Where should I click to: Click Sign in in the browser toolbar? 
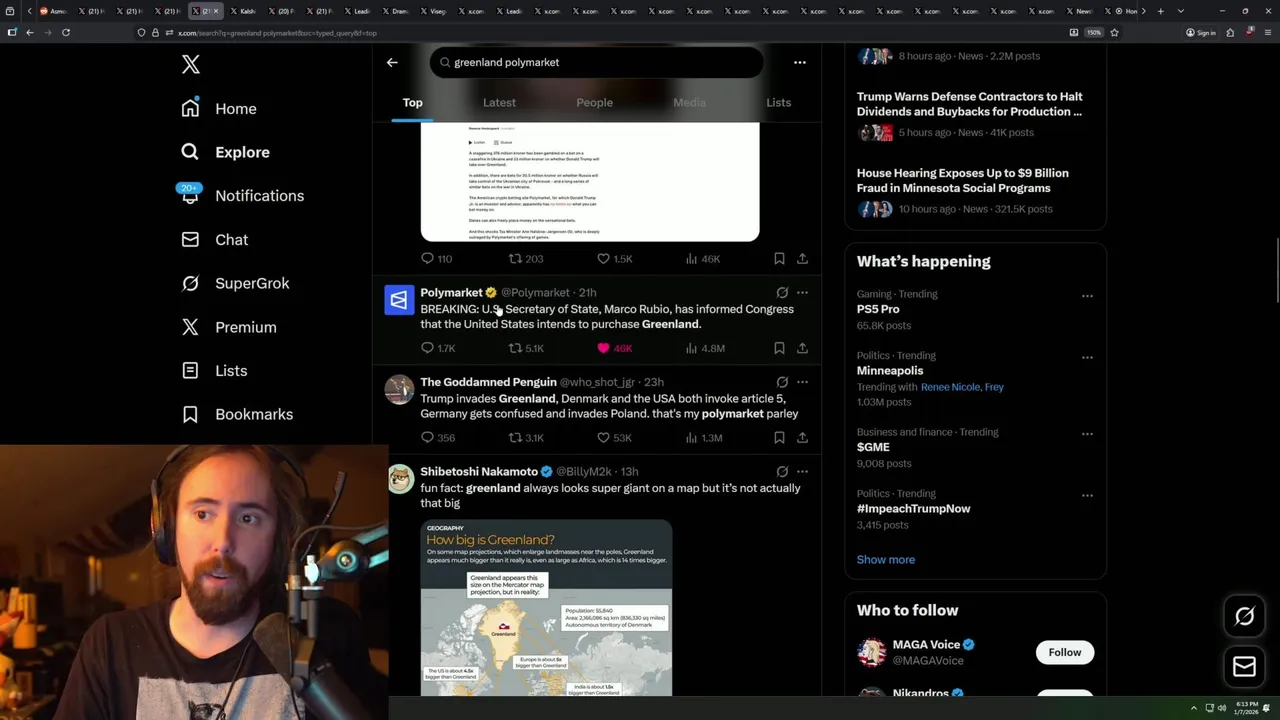pyautogui.click(x=1201, y=32)
